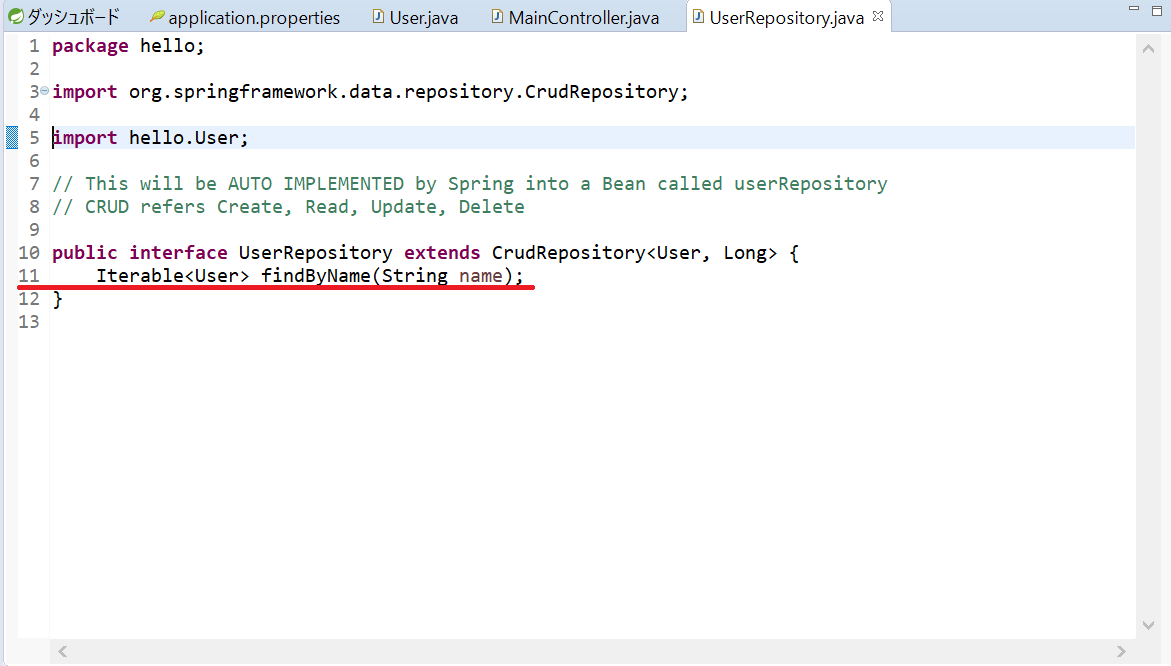Screen dimensions: 1171x666
Task: Click the Spring leaf icon on the dashboard tab
Action: [15, 17]
